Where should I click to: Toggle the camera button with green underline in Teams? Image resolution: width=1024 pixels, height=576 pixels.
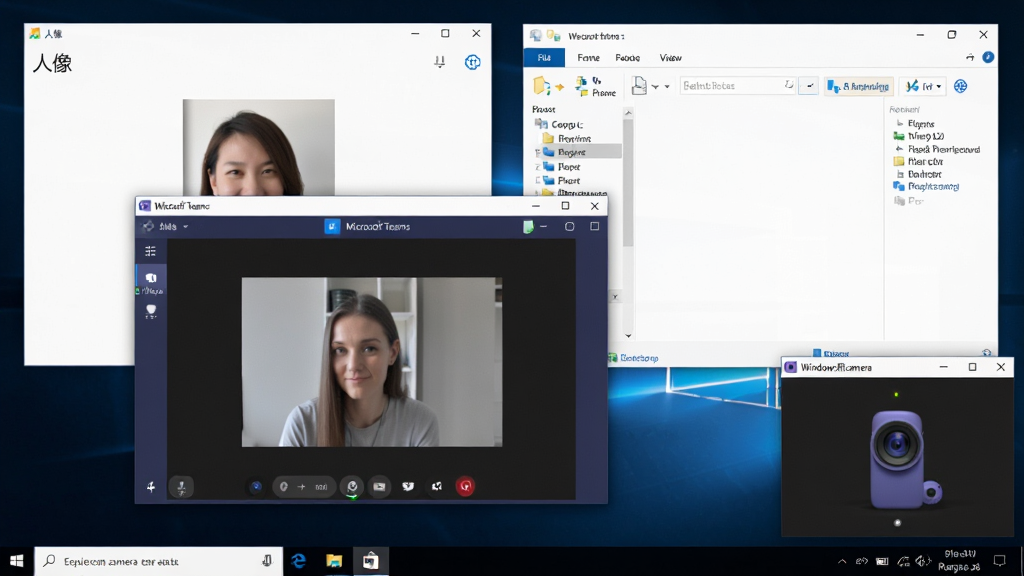tap(352, 487)
